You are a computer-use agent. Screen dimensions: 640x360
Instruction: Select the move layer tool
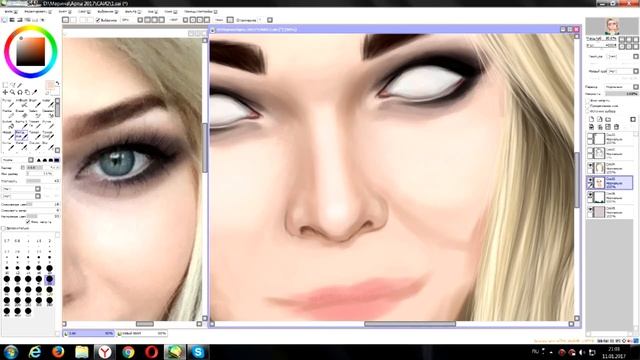(x=5, y=92)
